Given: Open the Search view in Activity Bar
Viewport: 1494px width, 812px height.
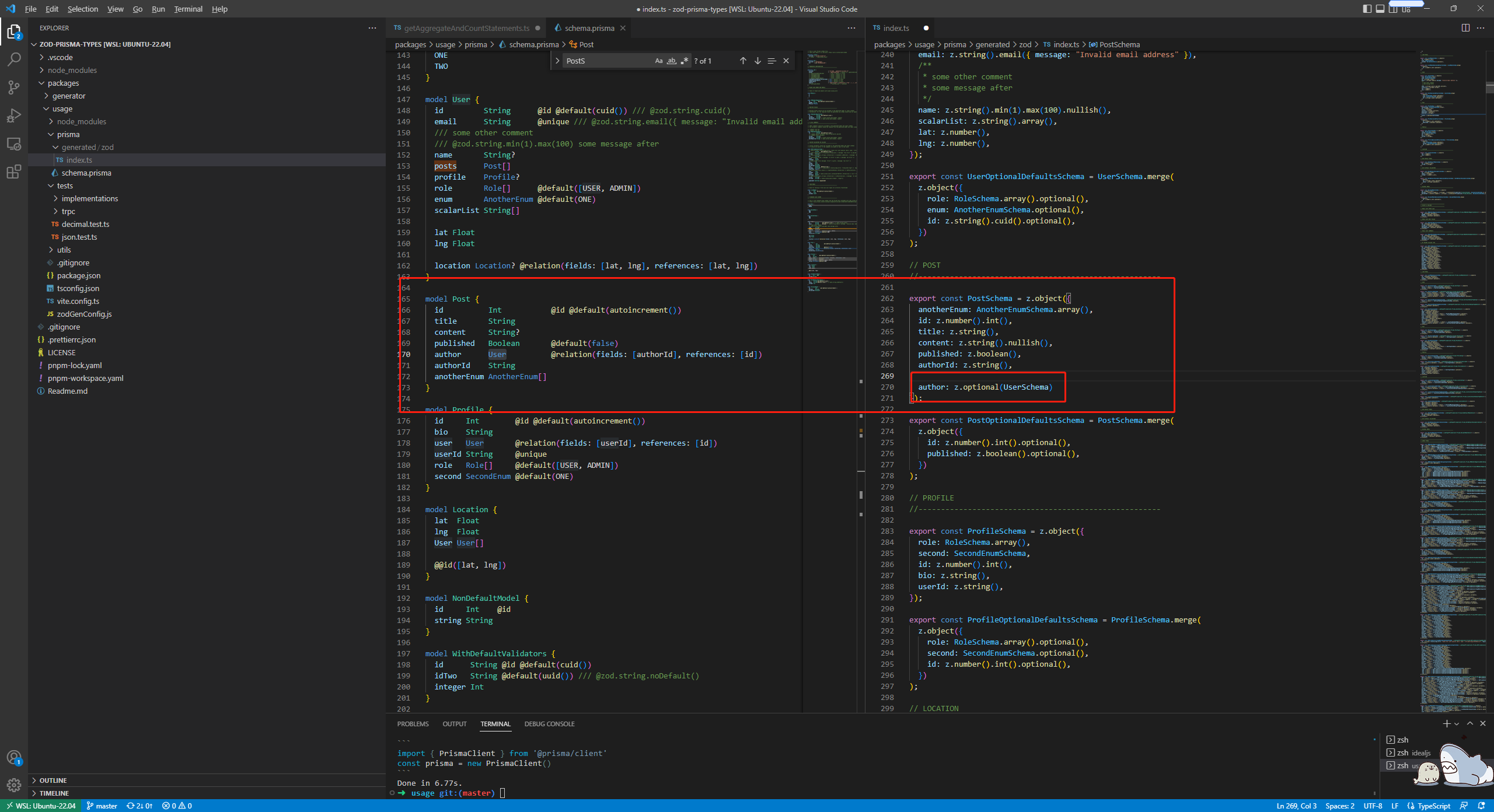Looking at the screenshot, I should tap(14, 59).
